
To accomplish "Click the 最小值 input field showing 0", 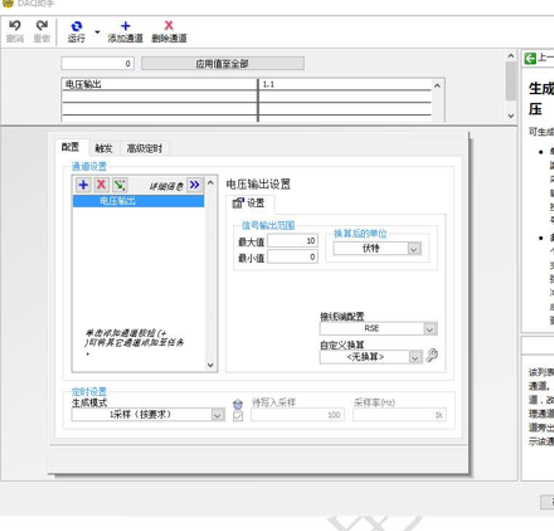I will click(293, 257).
